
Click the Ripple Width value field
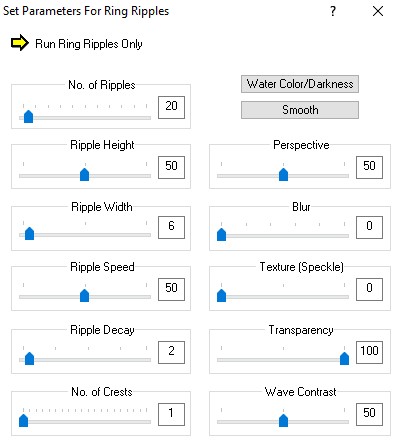coord(171,227)
